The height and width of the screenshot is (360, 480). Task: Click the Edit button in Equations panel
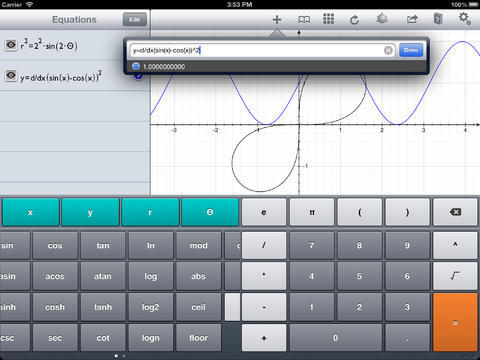(134, 20)
